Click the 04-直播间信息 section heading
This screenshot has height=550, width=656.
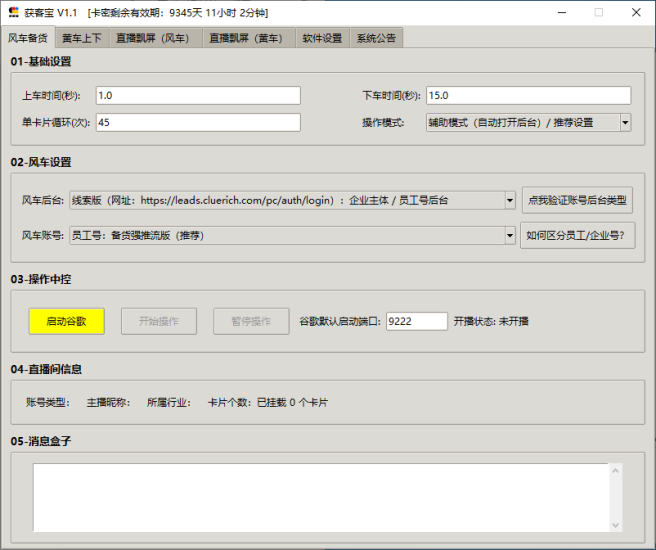point(46,369)
